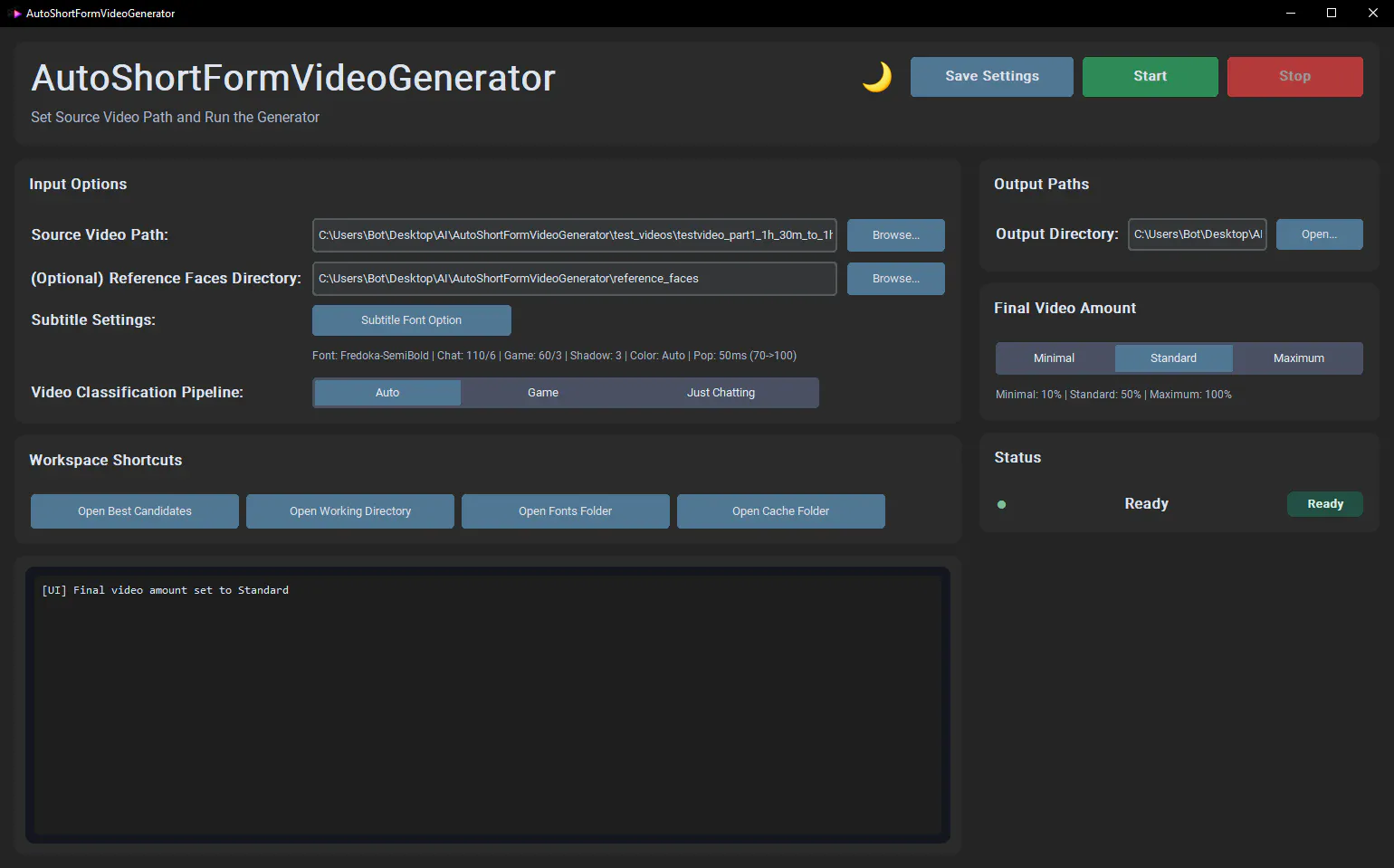Click Open Best Candidates shortcut
The width and height of the screenshot is (1394, 868).
click(x=135, y=511)
